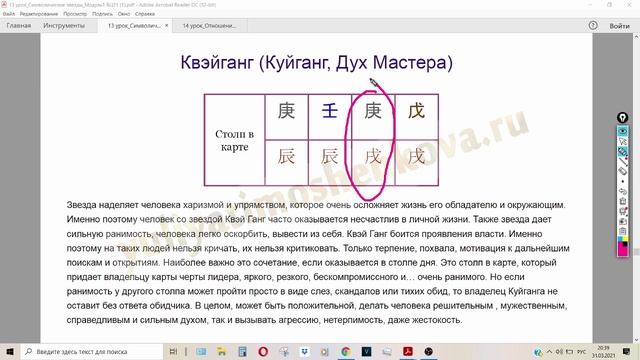640x360 pixels.
Task: Toggle the eye visibility icon in annotation toolbar
Action: tap(622, 131)
